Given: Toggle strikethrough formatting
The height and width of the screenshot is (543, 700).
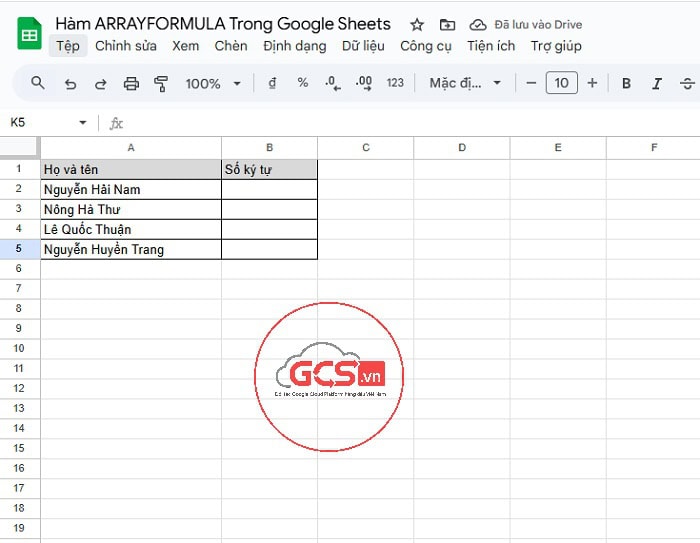Looking at the screenshot, I should 687,83.
